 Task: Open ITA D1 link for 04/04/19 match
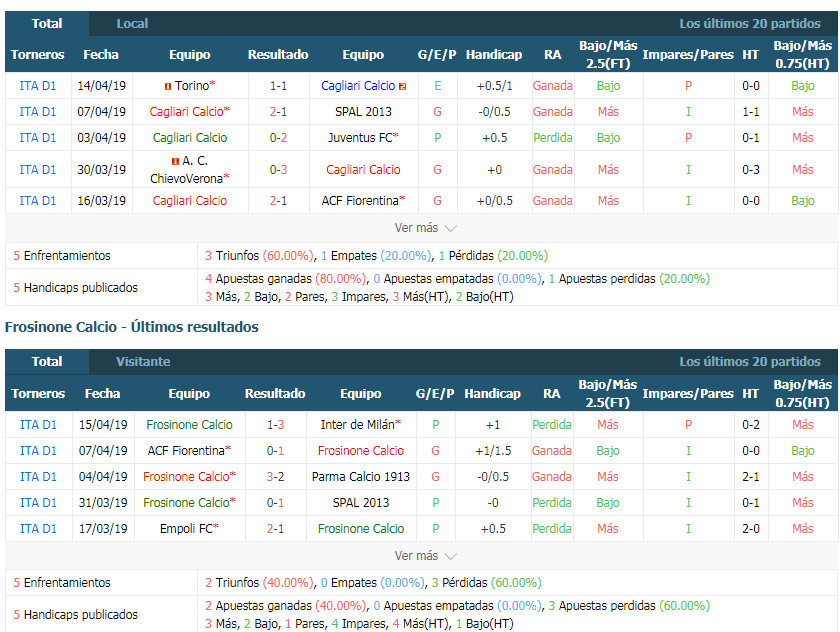point(38,477)
